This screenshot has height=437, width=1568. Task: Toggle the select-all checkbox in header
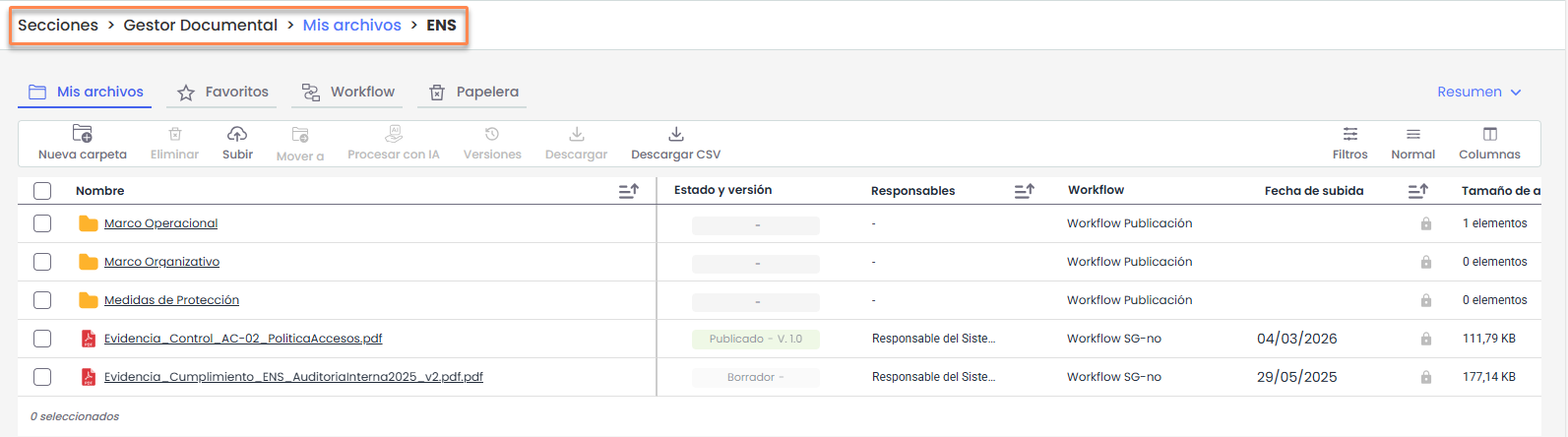click(42, 191)
